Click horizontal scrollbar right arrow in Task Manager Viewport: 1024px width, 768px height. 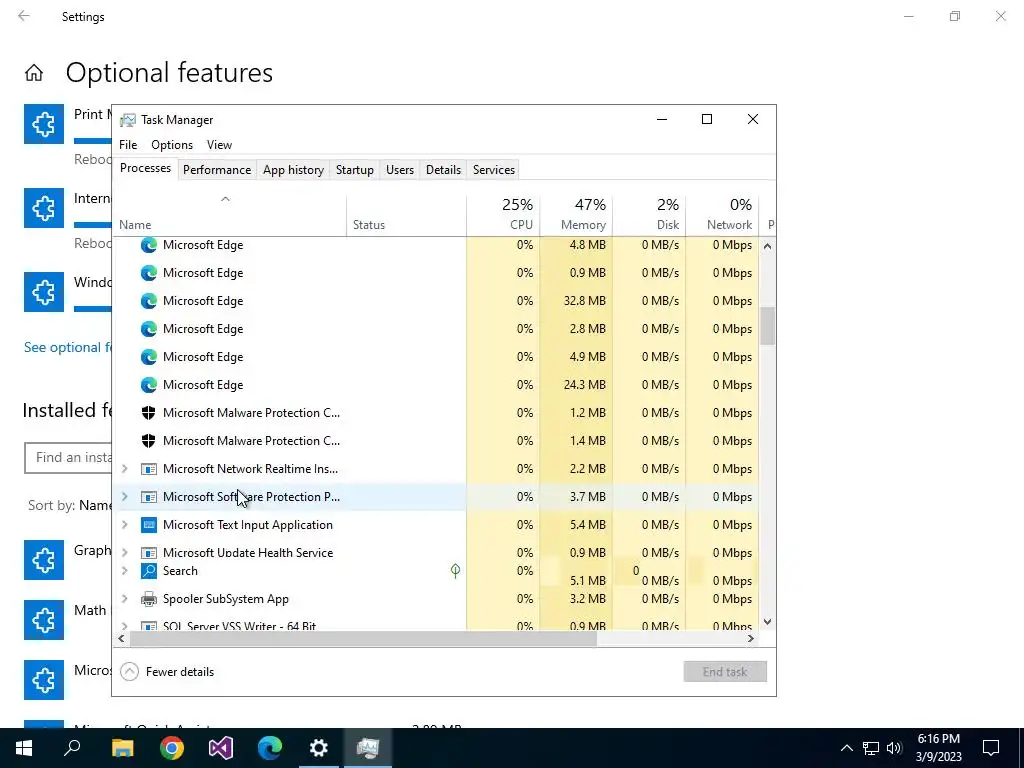click(x=751, y=639)
